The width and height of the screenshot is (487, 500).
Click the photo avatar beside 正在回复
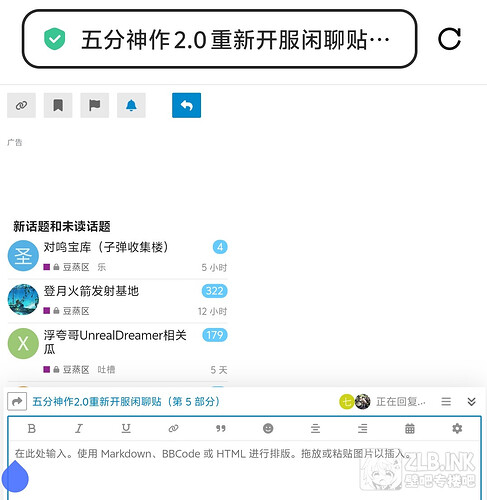[x=362, y=401]
